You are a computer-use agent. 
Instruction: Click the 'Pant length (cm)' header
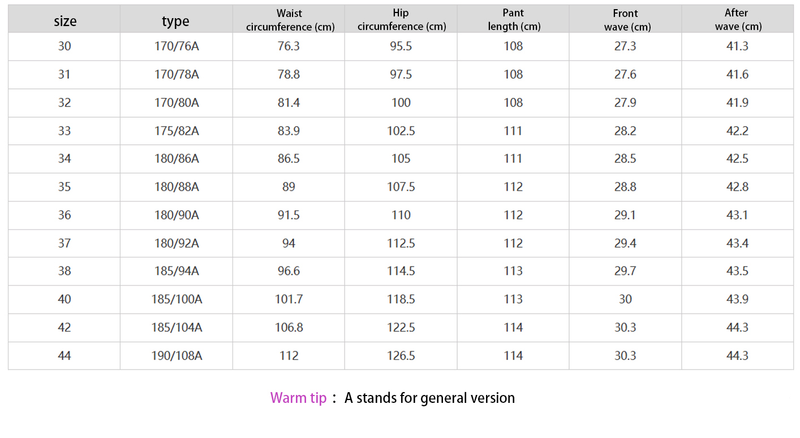(x=514, y=20)
